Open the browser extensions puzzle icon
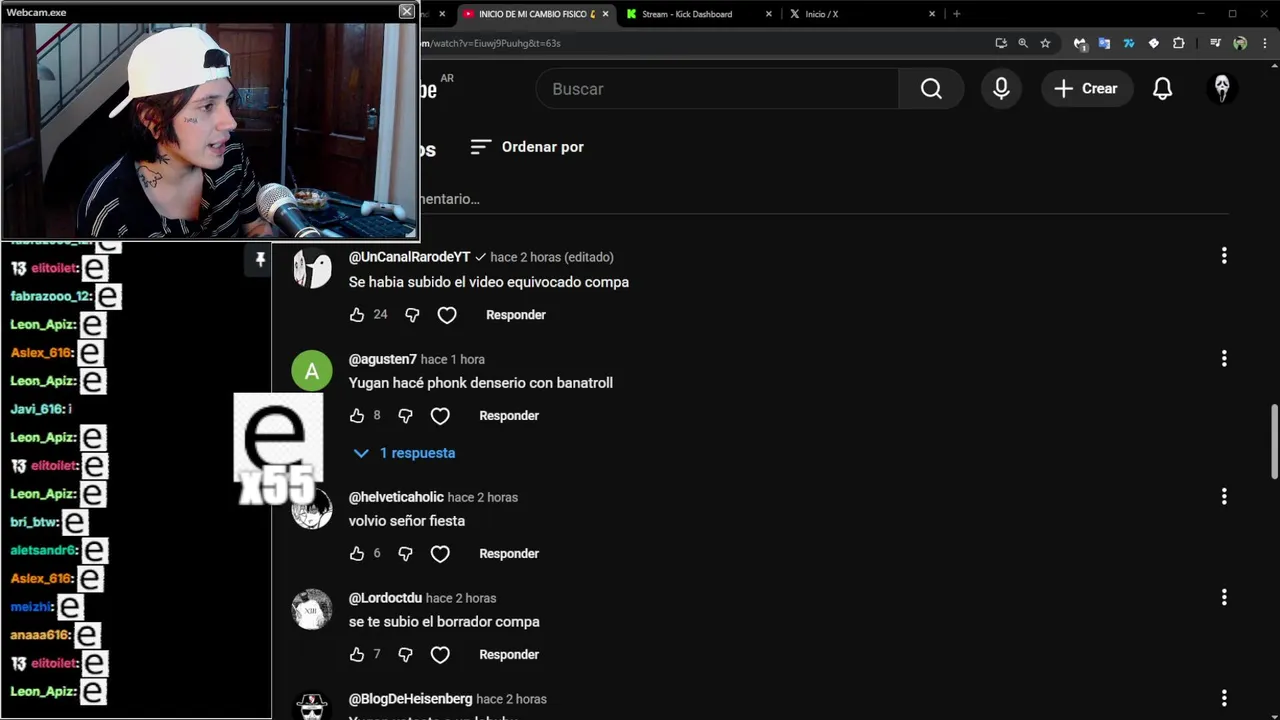This screenshot has height=720, width=1280. point(1178,43)
